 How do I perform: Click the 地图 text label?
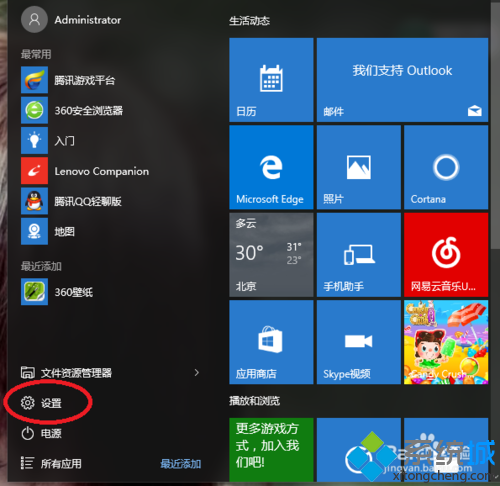(64, 232)
